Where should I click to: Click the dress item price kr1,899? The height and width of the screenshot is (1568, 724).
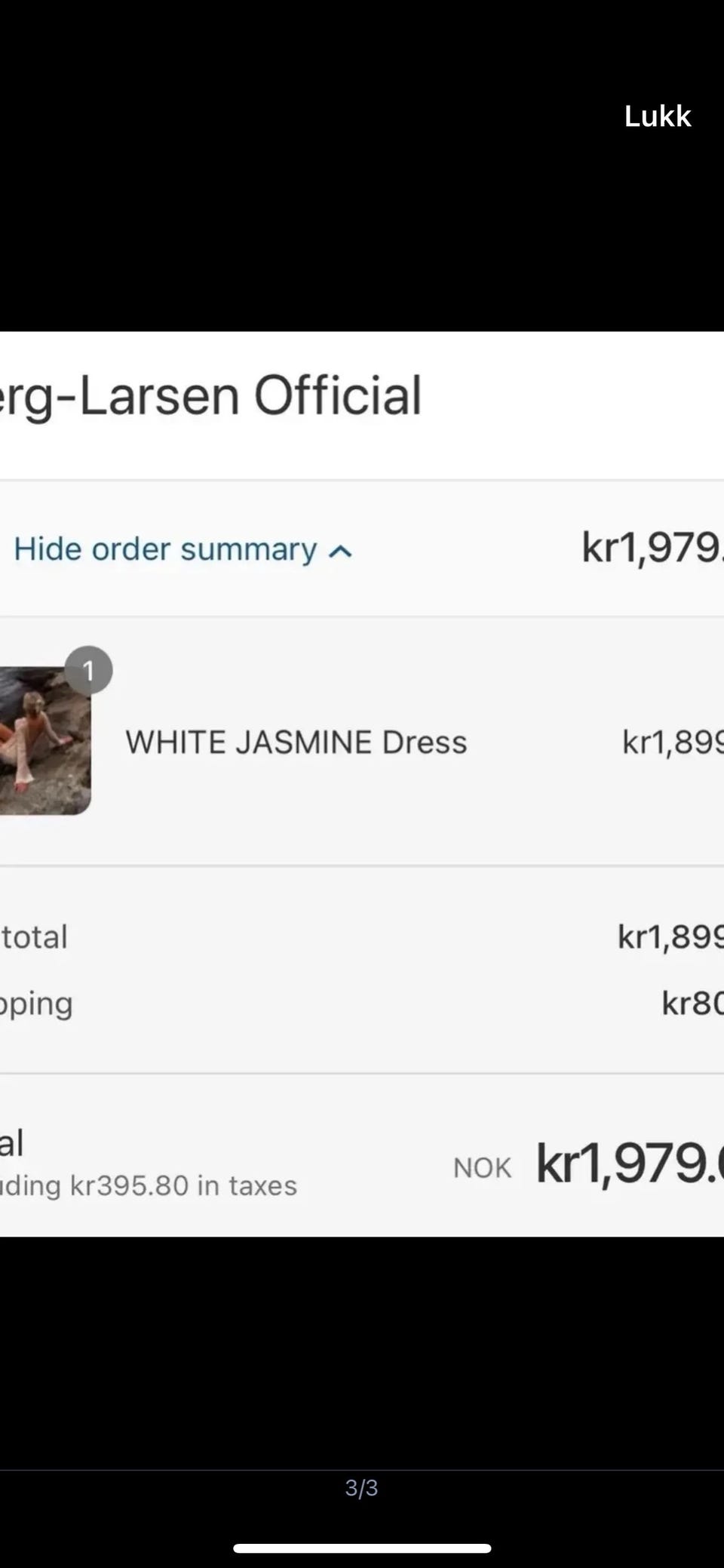click(671, 742)
